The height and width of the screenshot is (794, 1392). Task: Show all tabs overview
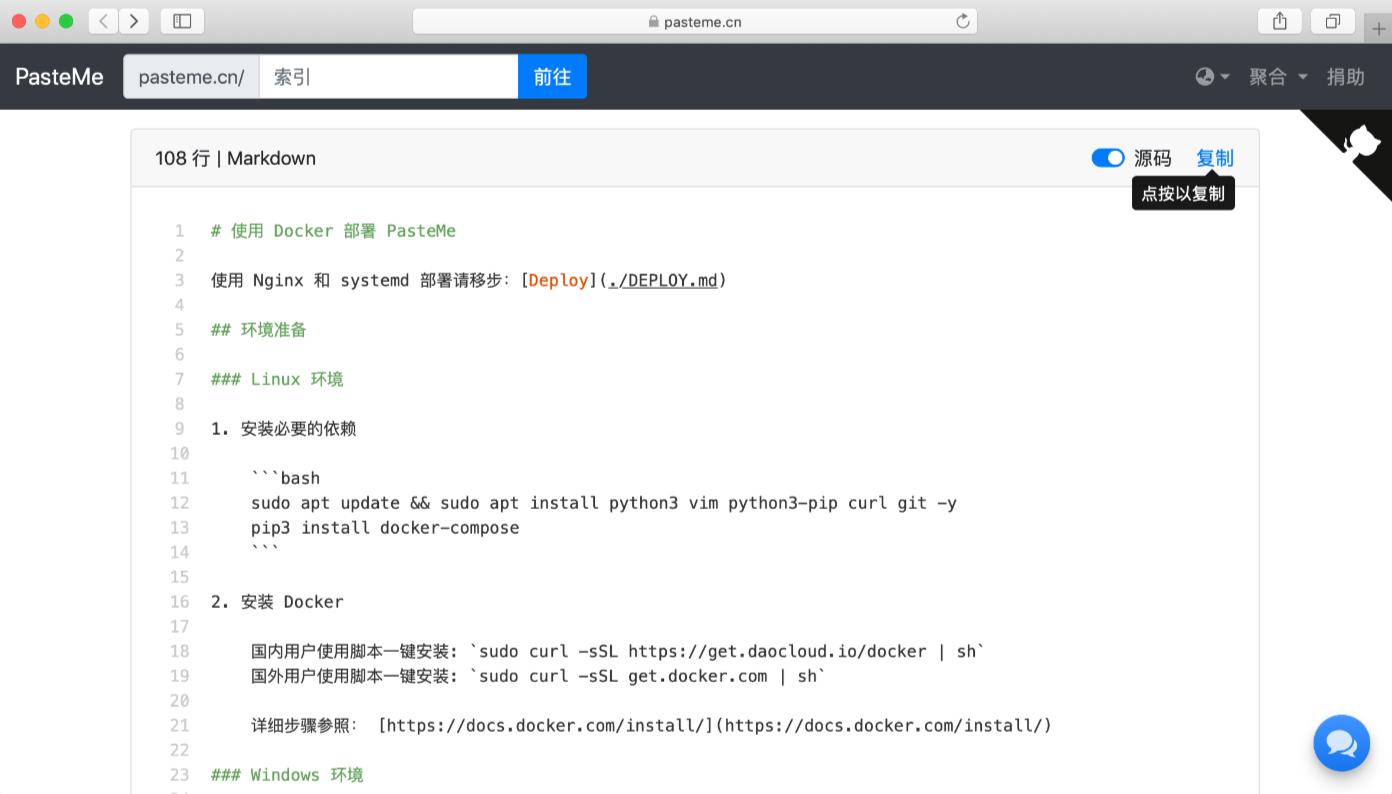tap(1332, 21)
